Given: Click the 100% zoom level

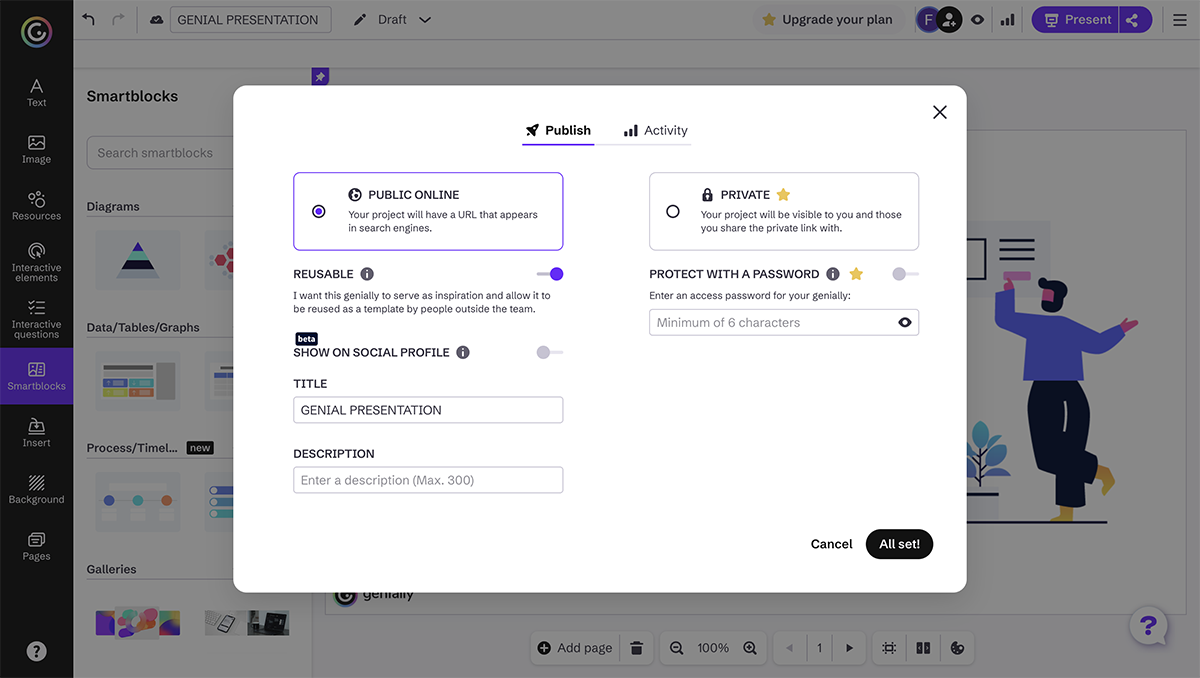Looking at the screenshot, I should (x=713, y=648).
